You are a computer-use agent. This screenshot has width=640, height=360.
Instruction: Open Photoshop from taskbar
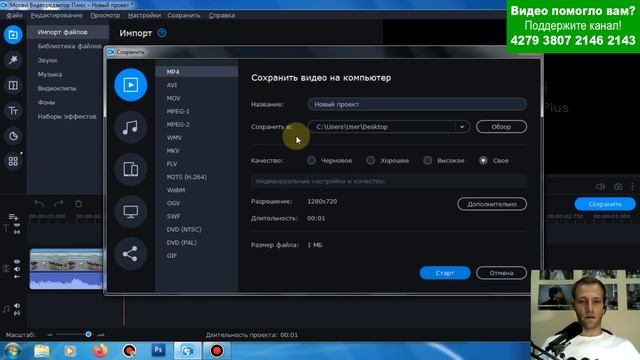(x=158, y=350)
